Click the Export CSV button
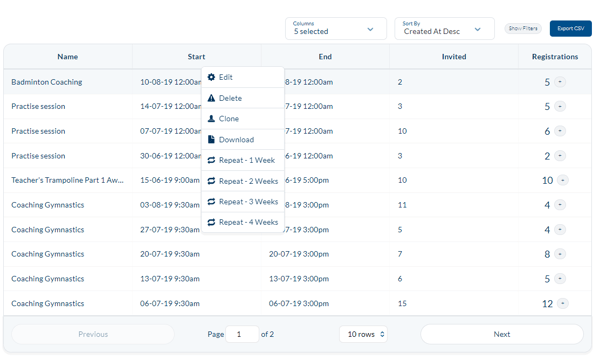Image resolution: width=600 pixels, height=360 pixels. click(571, 28)
